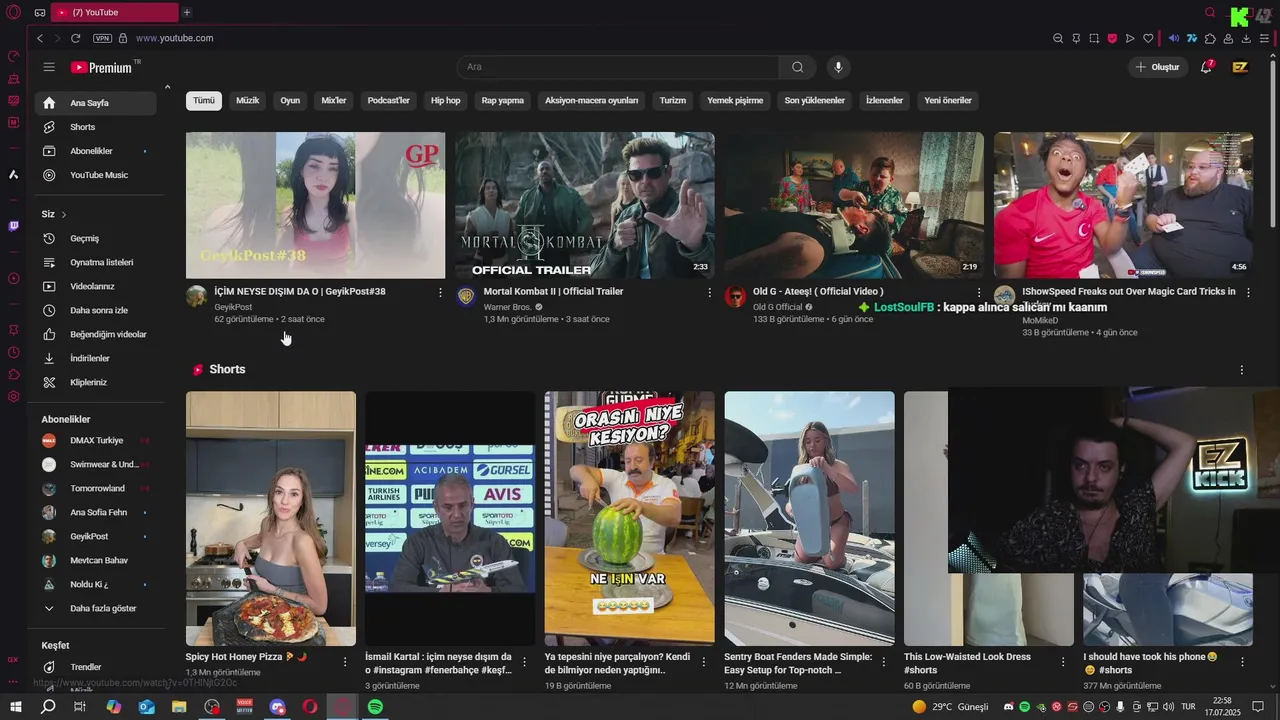Open Beğendiğim videolar list
Viewport: 1280px width, 720px height.
tap(96, 334)
